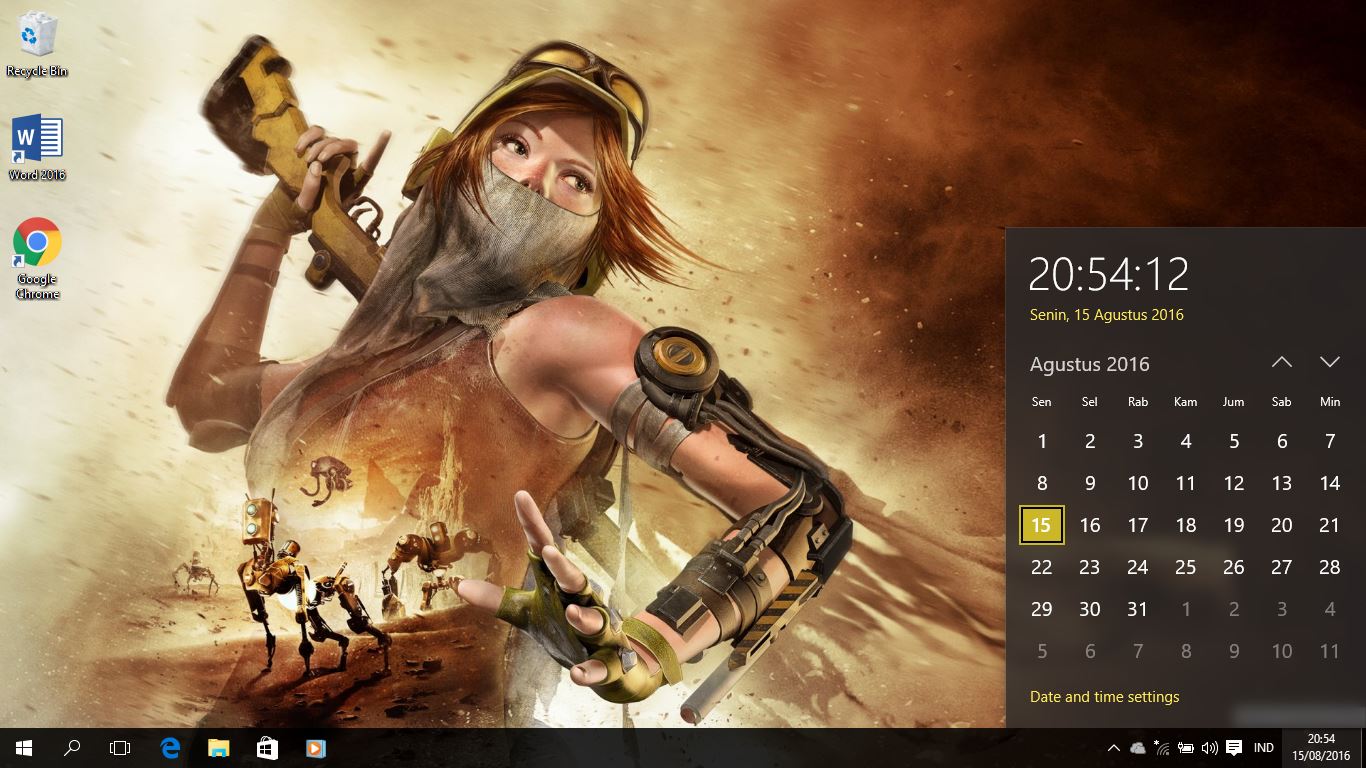Select day 26 in the calendar

point(1233,567)
